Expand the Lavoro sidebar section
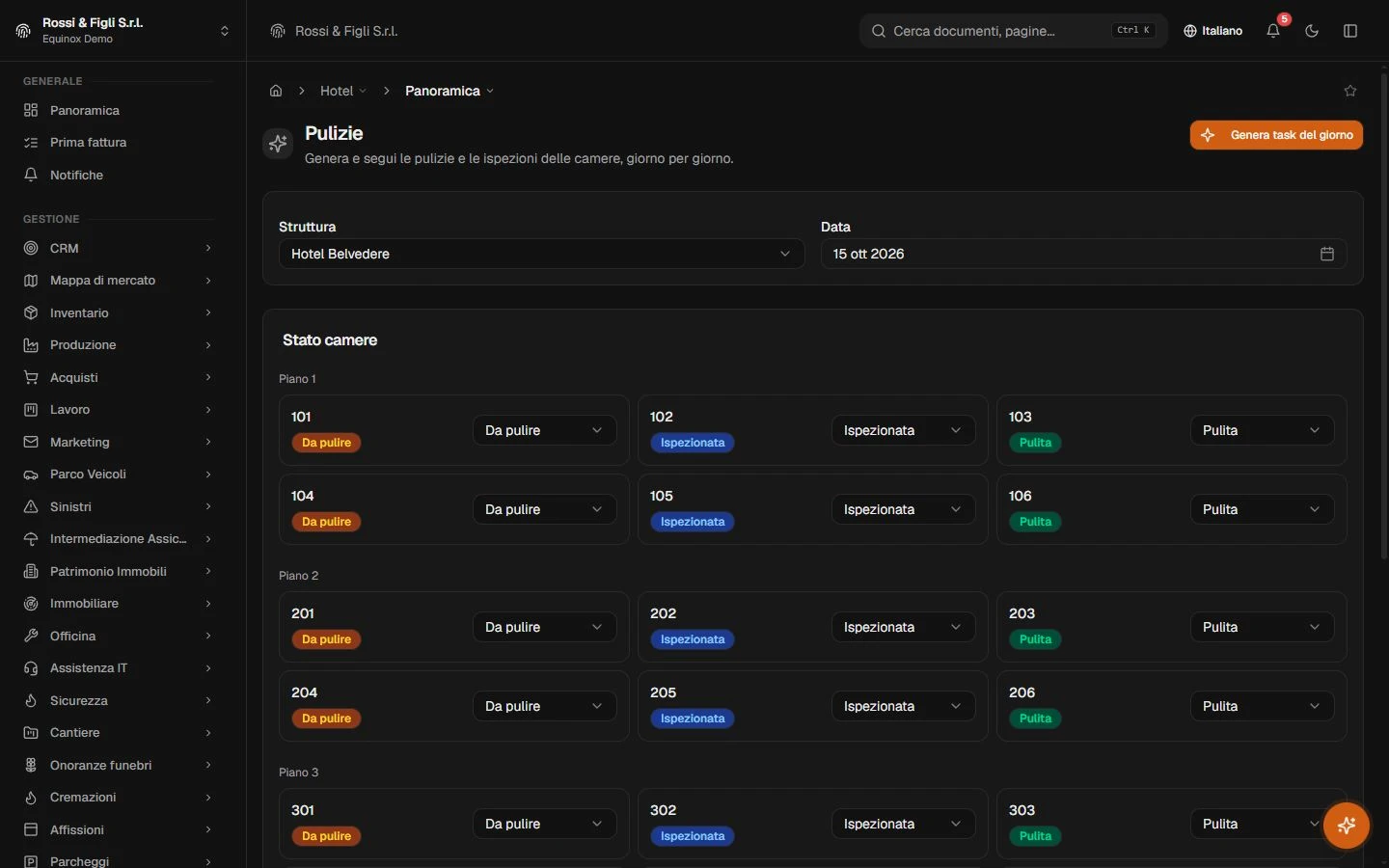This screenshot has height=868, width=1389. [118, 410]
